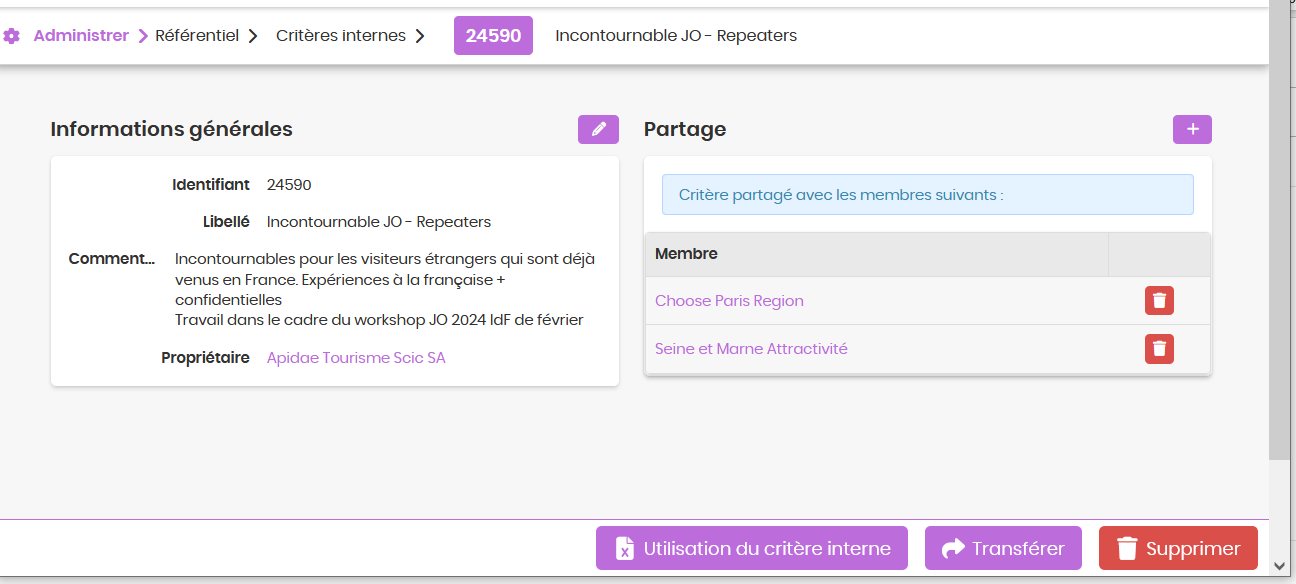Delete Choose Paris Region share via trash icon
This screenshot has height=584, width=1296.
pos(1159,300)
